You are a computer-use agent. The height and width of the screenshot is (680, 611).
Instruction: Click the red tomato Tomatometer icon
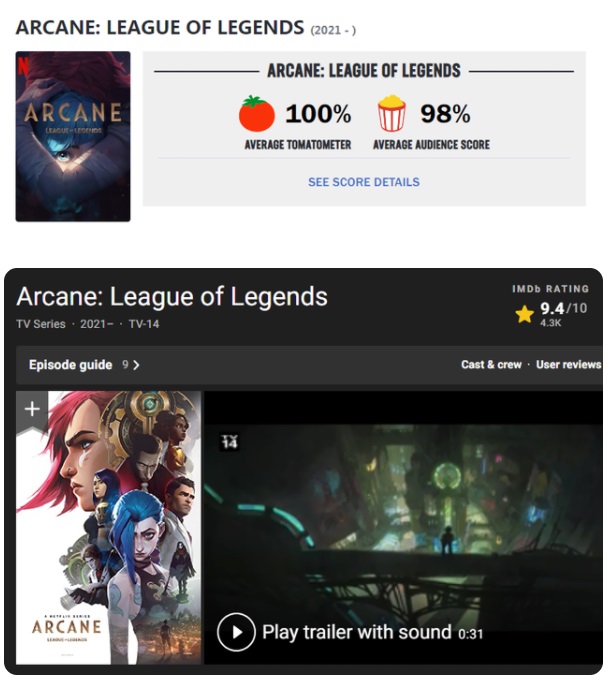(x=256, y=114)
